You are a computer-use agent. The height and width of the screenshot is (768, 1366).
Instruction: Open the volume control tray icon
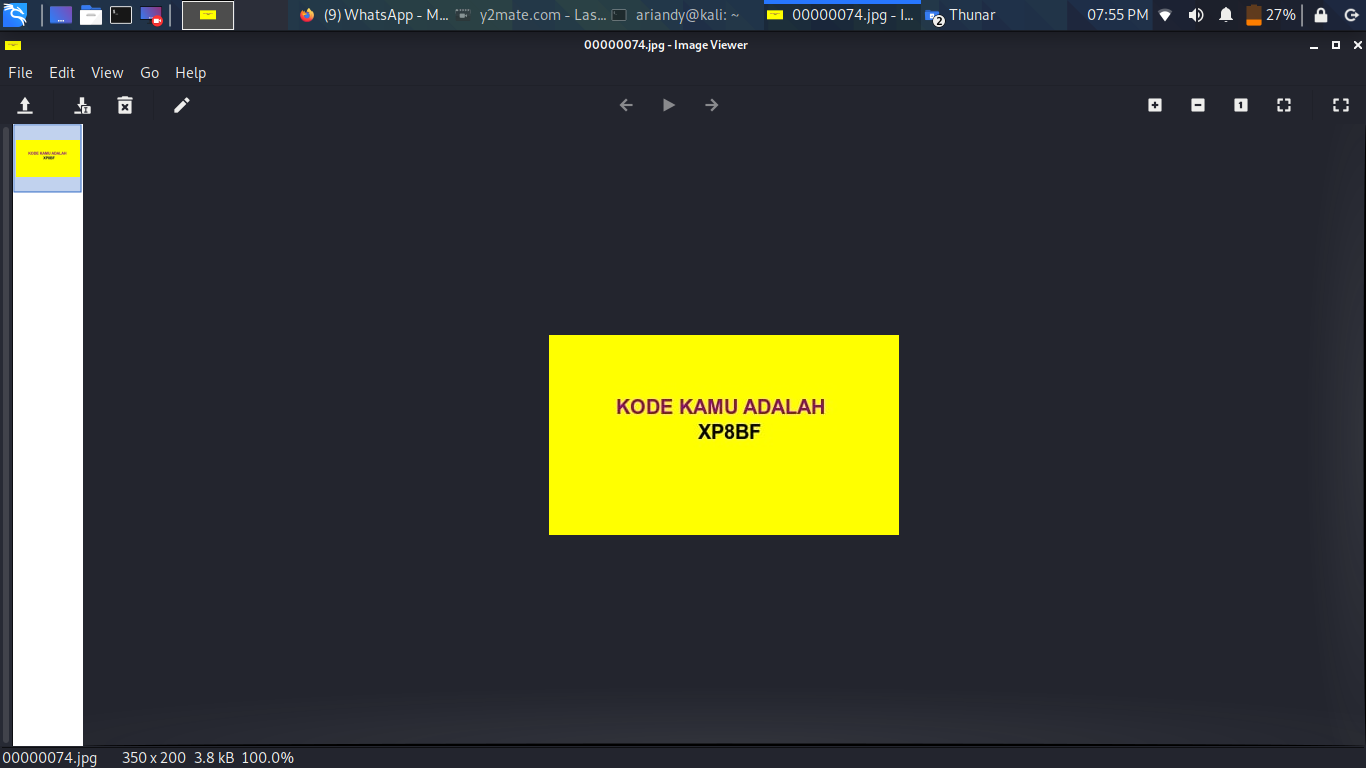pos(1196,15)
